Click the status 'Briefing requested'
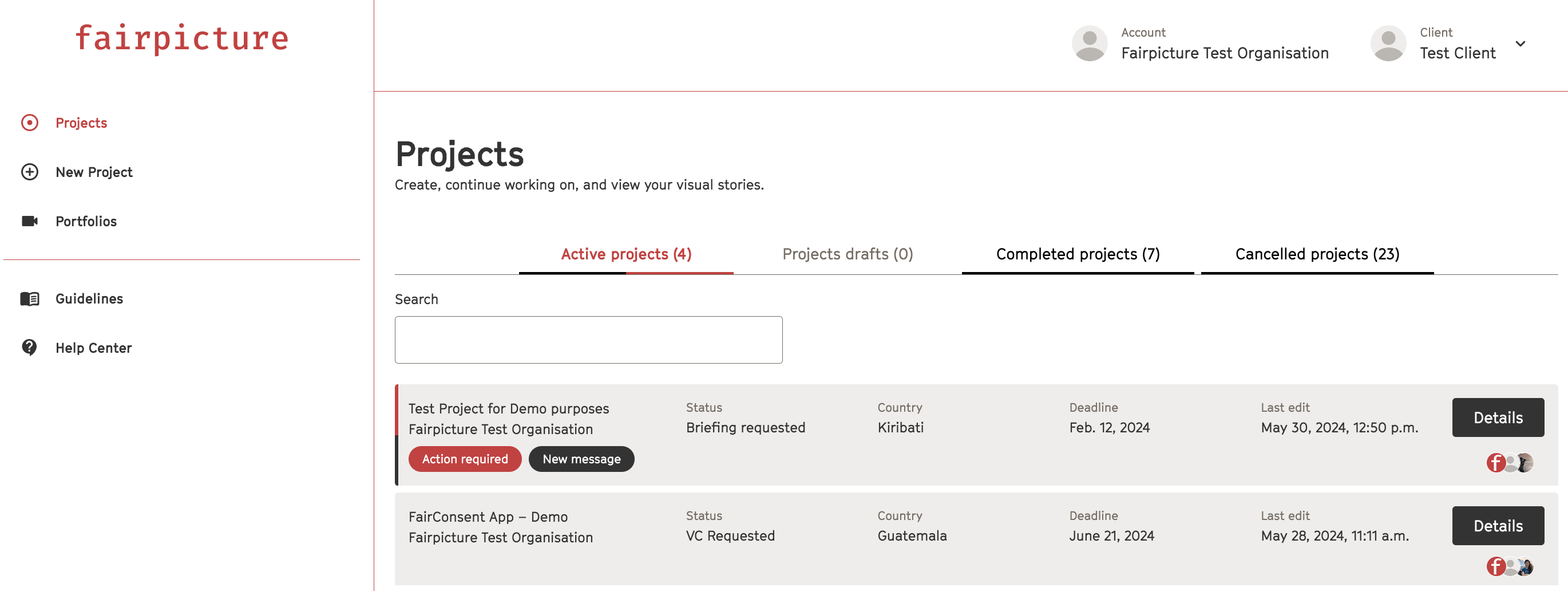Image resolution: width=1568 pixels, height=591 pixels. pos(745,428)
